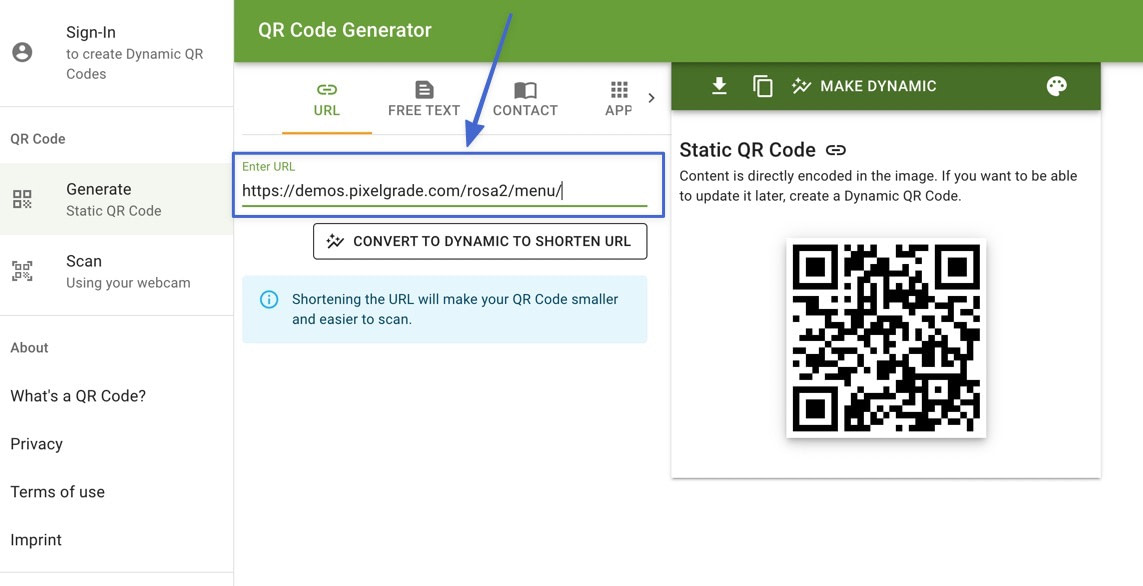Expand more content type options with the chevron
Image resolution: width=1143 pixels, height=586 pixels.
tap(653, 97)
